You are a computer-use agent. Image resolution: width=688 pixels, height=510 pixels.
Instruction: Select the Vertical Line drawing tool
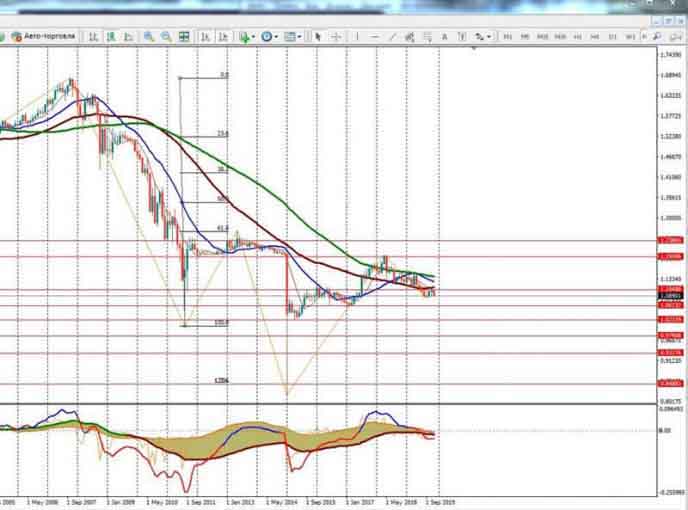[x=357, y=37]
